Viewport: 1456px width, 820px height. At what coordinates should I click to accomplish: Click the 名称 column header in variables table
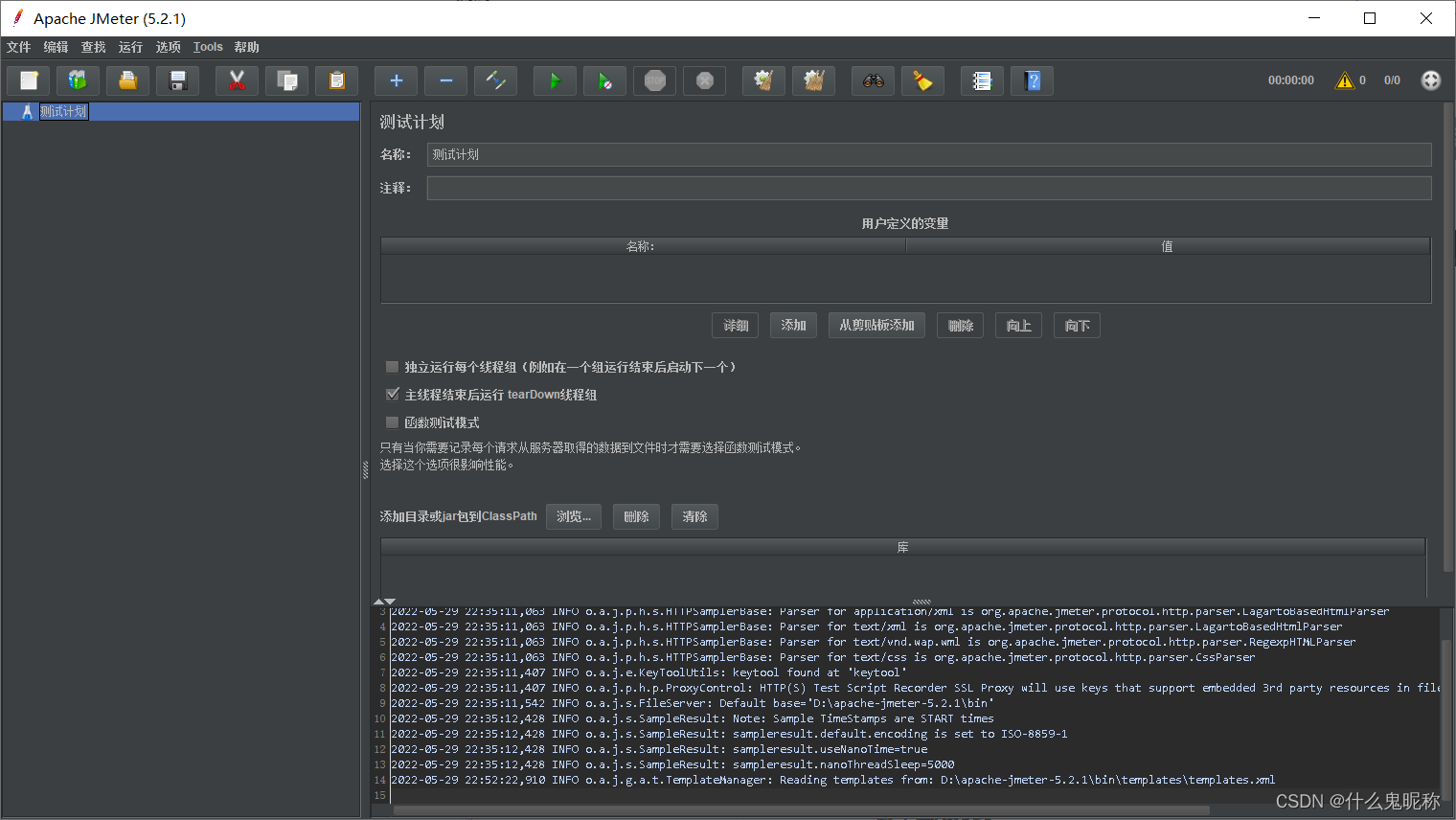click(x=643, y=246)
